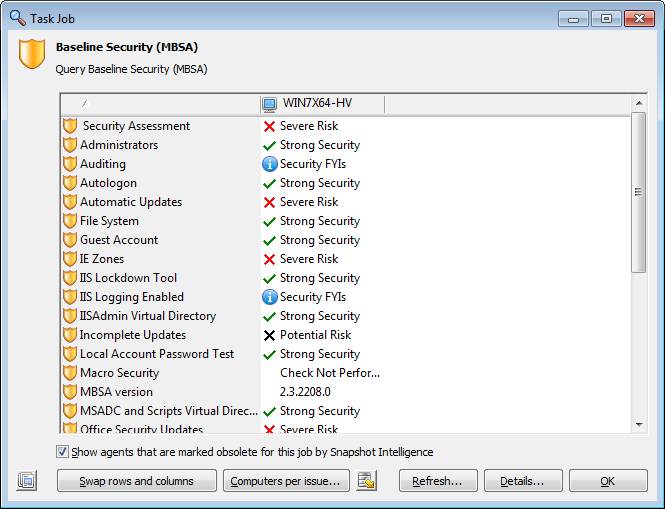Screen dimensions: 665x509
Task: Click the export icon beside Computers per issue
Action: (366, 481)
